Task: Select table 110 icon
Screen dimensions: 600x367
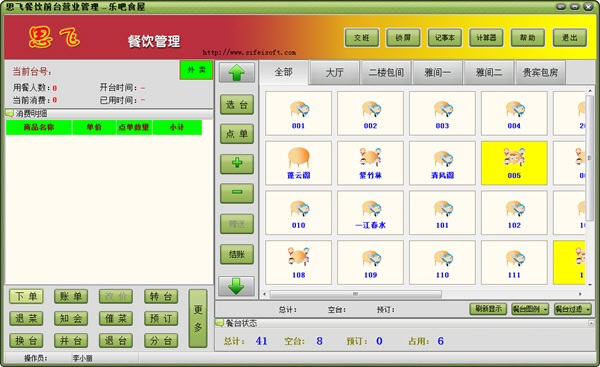Action: [442, 263]
